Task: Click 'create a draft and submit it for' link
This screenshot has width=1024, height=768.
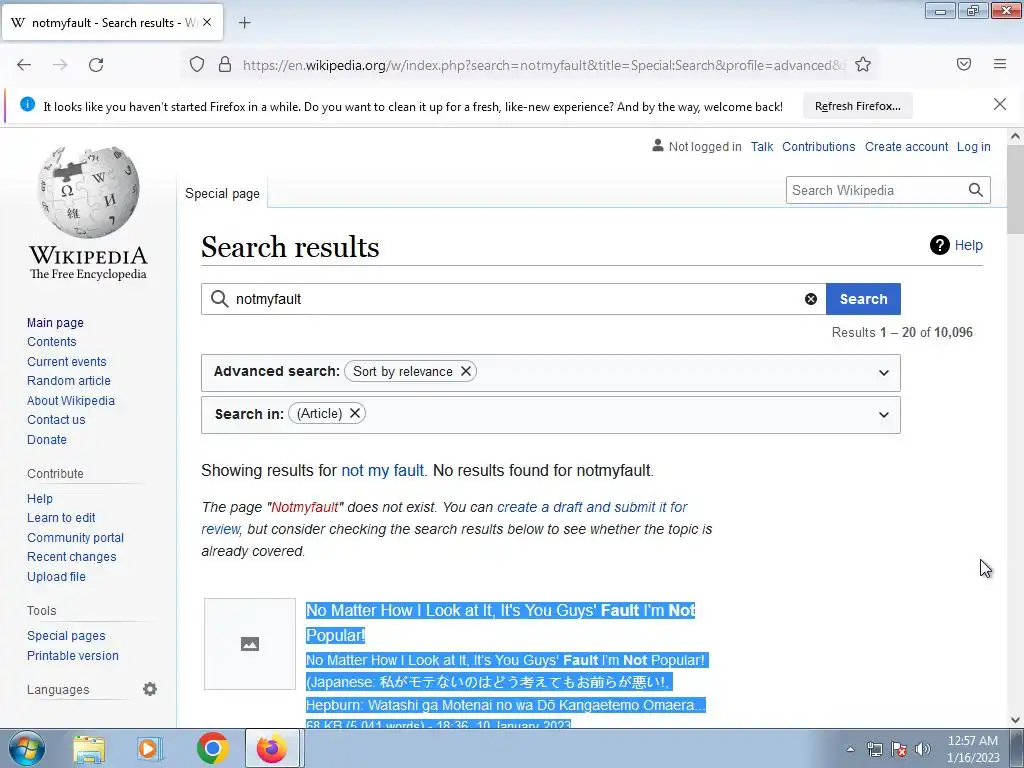Action: (x=592, y=507)
